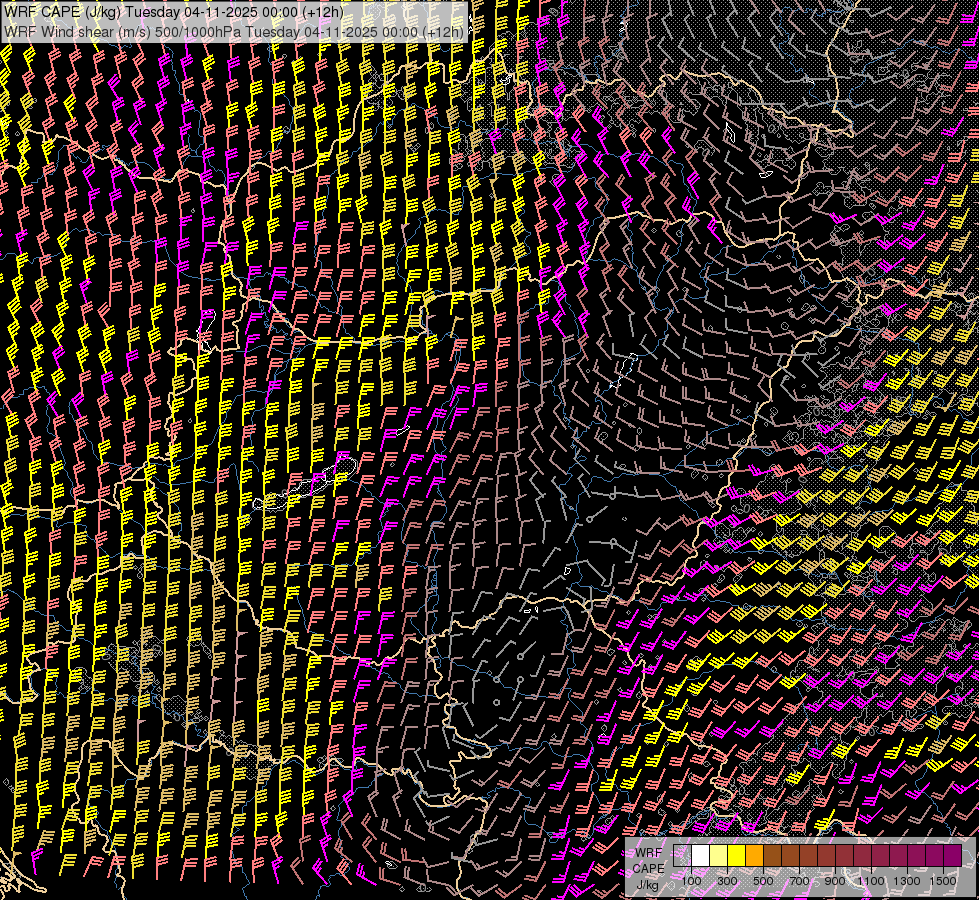Click the 1300 legend value
The height and width of the screenshot is (900, 979).
click(x=907, y=881)
